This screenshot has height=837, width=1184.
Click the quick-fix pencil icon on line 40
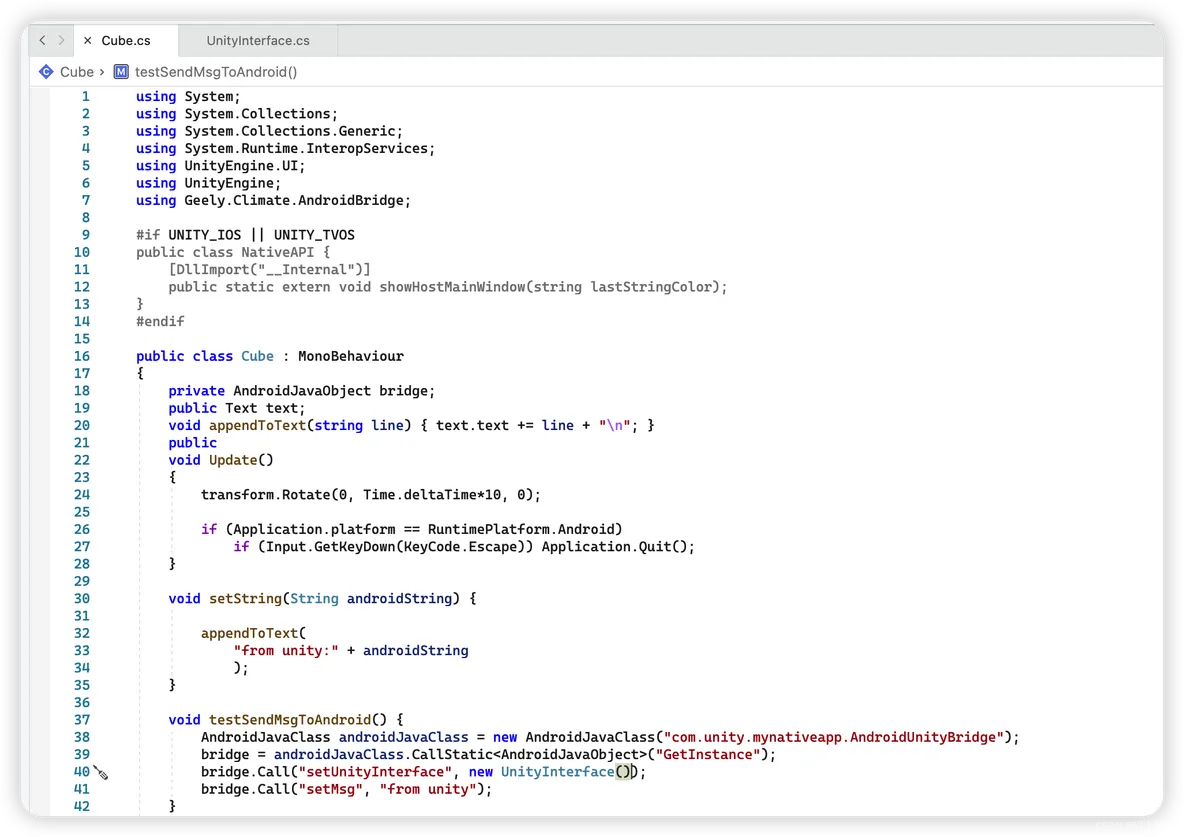pyautogui.click(x=101, y=773)
